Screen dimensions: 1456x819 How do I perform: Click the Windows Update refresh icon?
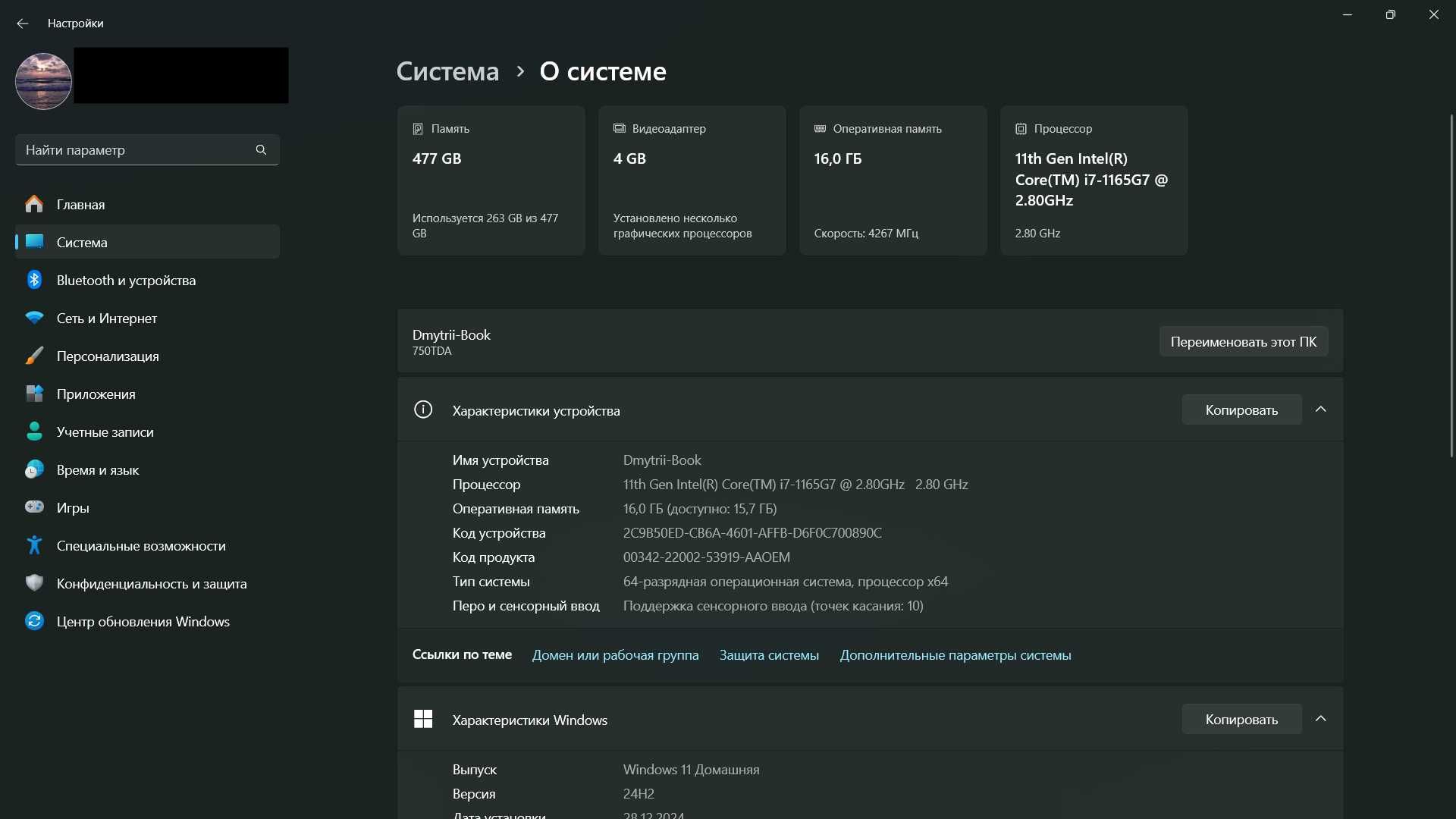(x=34, y=621)
